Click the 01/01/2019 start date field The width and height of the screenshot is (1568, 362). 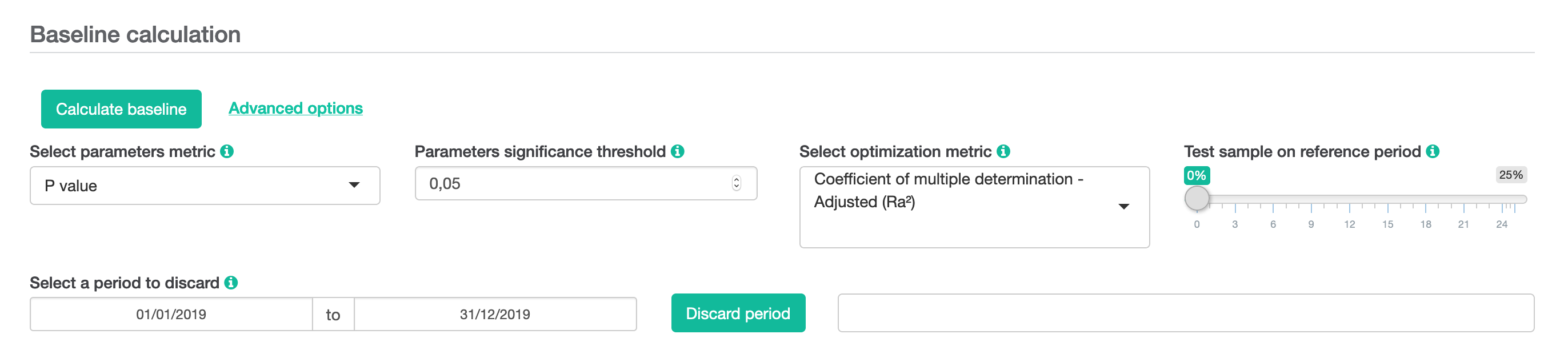171,313
